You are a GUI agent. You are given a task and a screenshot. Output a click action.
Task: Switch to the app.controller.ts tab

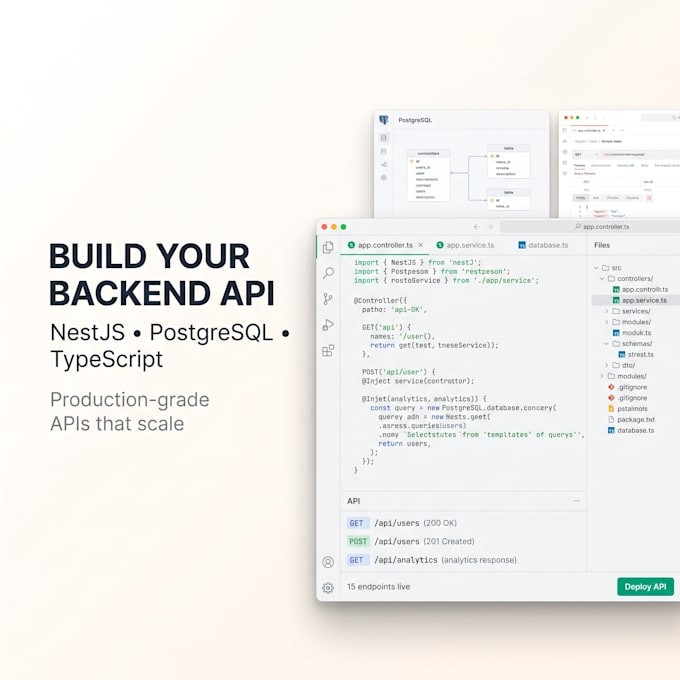pos(385,245)
